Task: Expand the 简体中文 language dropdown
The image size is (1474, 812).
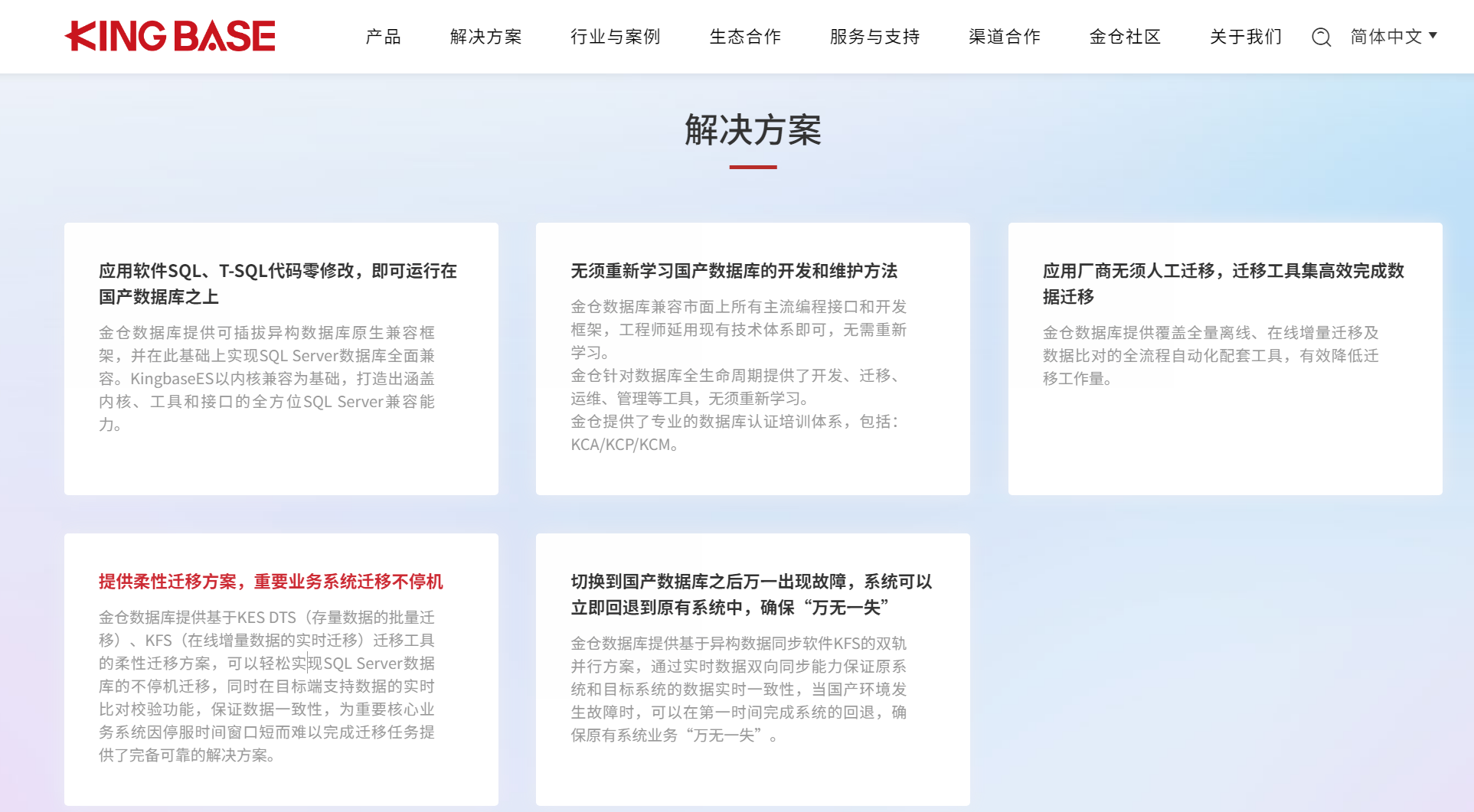Action: tap(1394, 37)
